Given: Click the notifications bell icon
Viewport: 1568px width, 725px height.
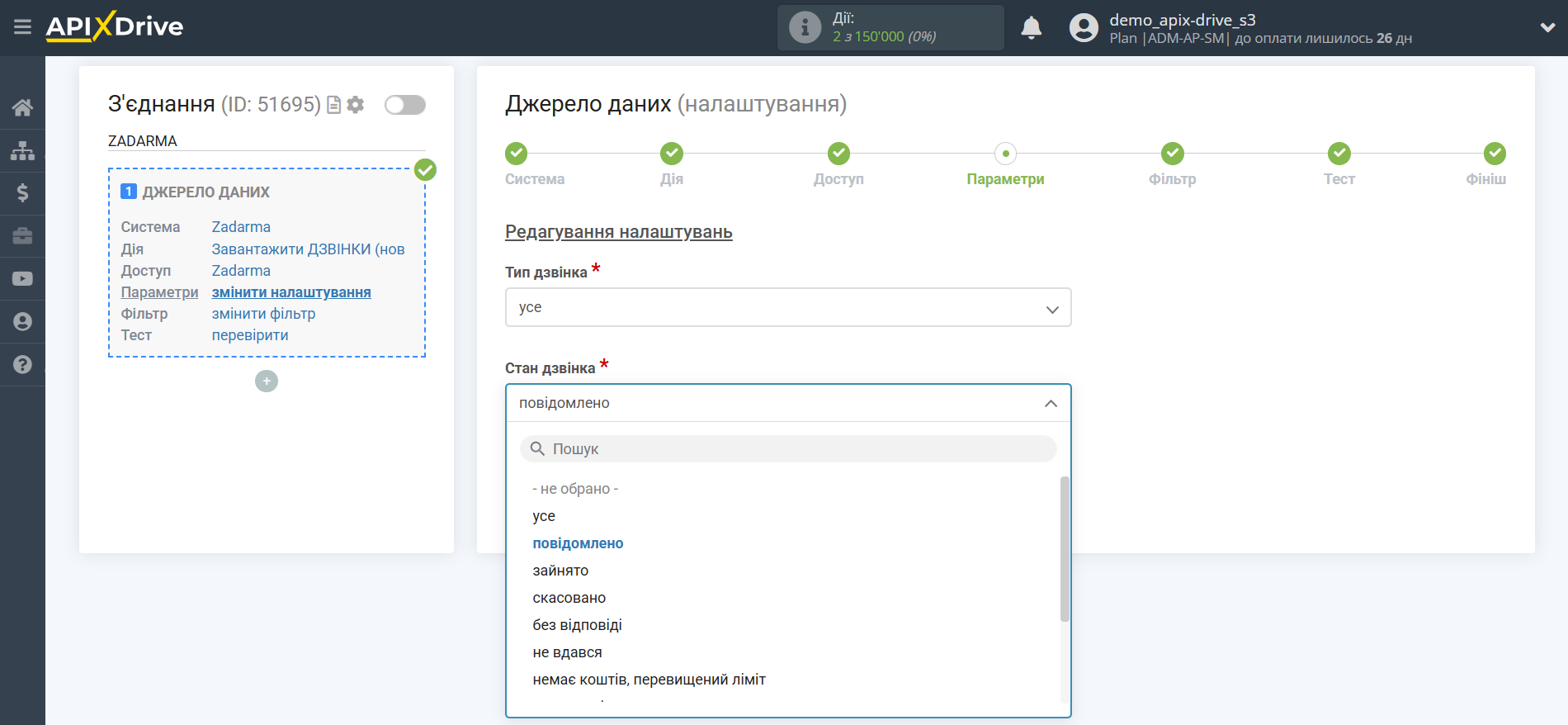Looking at the screenshot, I should point(1032,28).
